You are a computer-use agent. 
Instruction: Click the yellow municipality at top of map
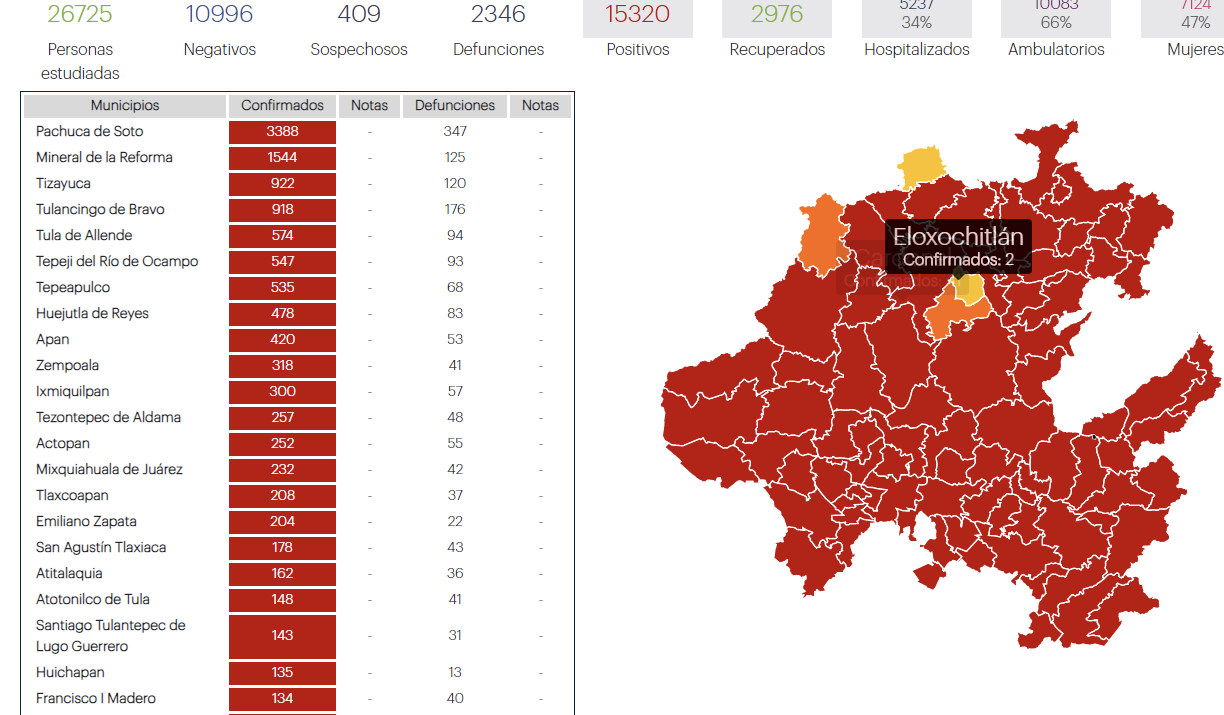[x=920, y=166]
